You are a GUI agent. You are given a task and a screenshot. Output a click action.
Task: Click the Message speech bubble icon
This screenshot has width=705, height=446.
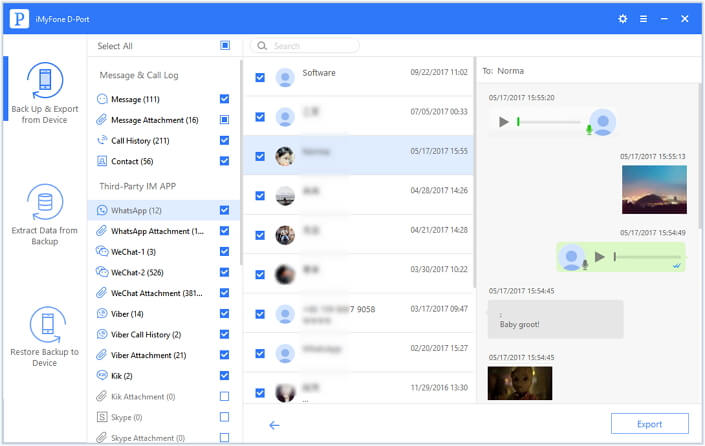pyautogui.click(x=102, y=99)
